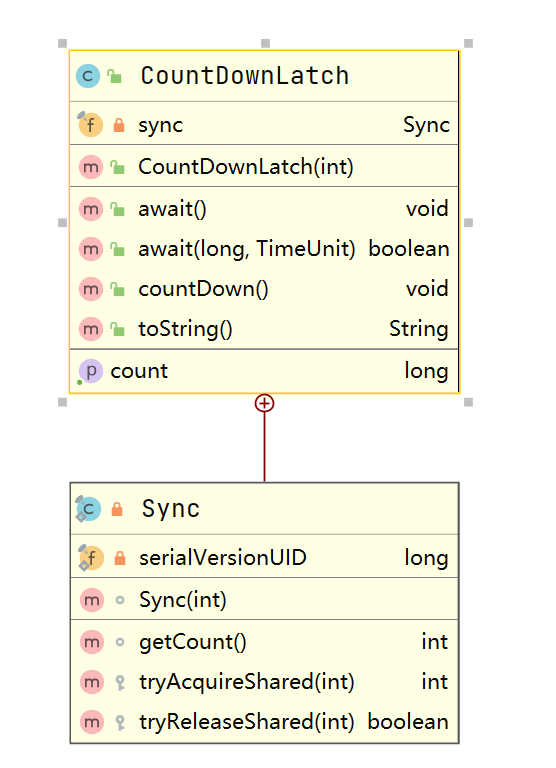Select the await() method row

coord(264,209)
